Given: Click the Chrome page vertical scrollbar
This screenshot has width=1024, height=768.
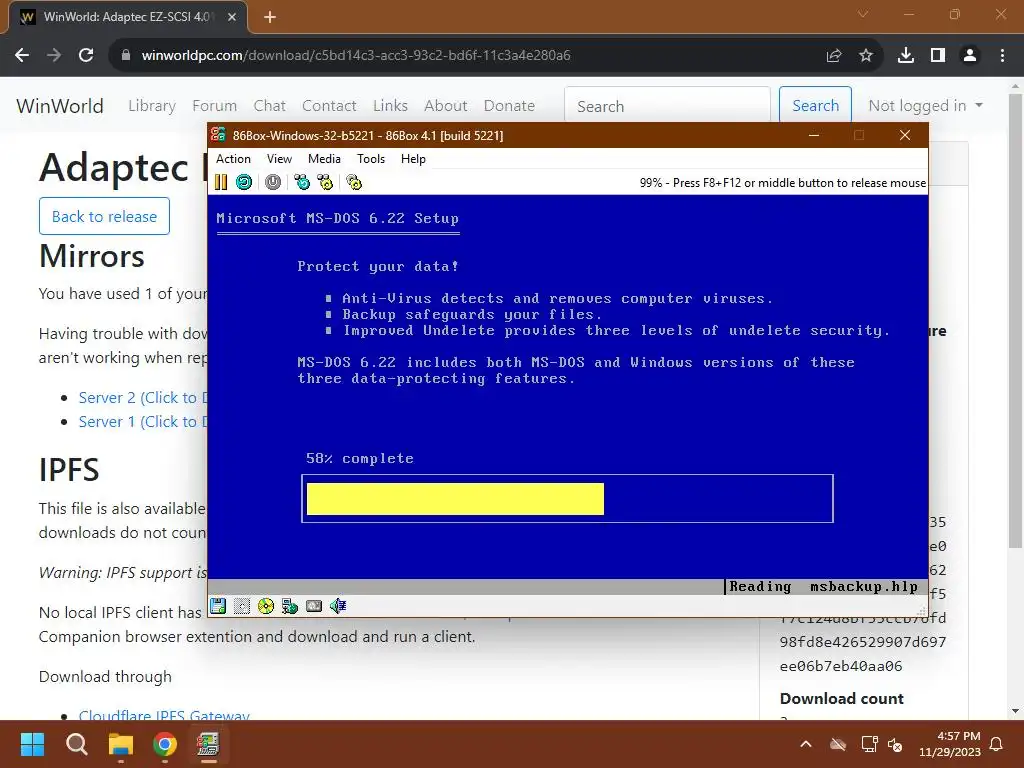Looking at the screenshot, I should click(x=1015, y=320).
